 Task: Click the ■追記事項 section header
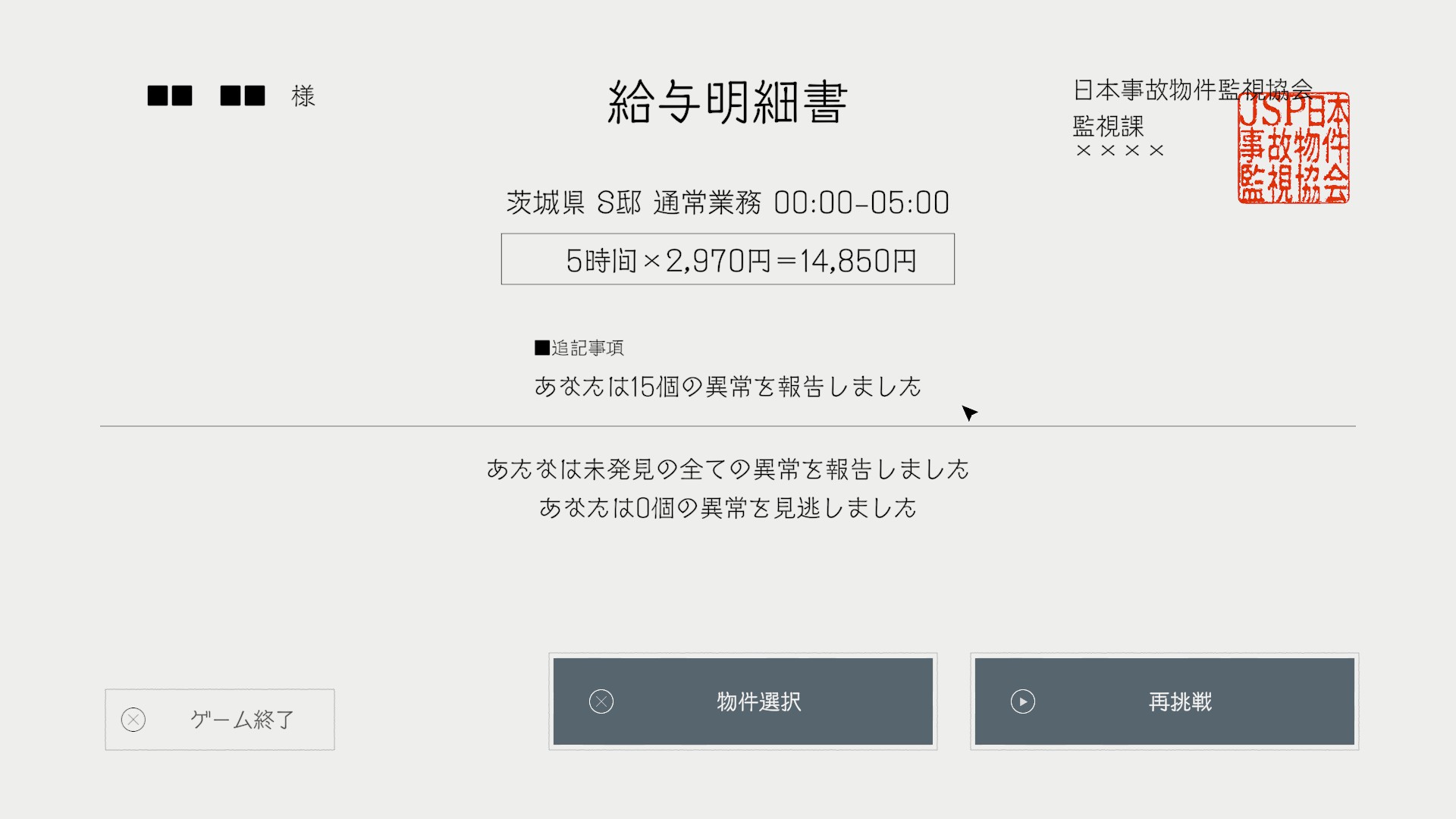tap(579, 347)
